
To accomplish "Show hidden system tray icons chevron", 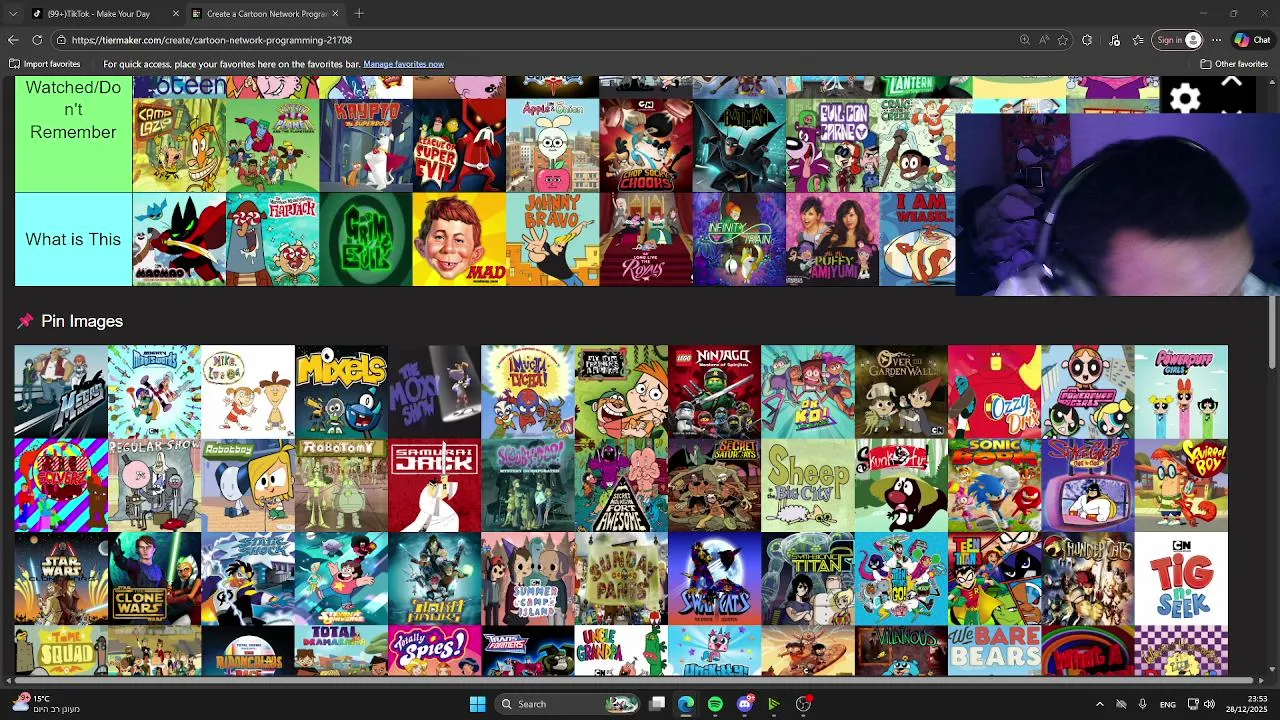I will 1099,704.
